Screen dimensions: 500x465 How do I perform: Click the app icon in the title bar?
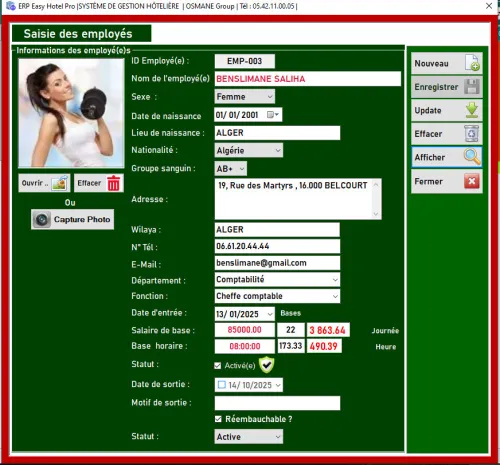click(11, 6)
